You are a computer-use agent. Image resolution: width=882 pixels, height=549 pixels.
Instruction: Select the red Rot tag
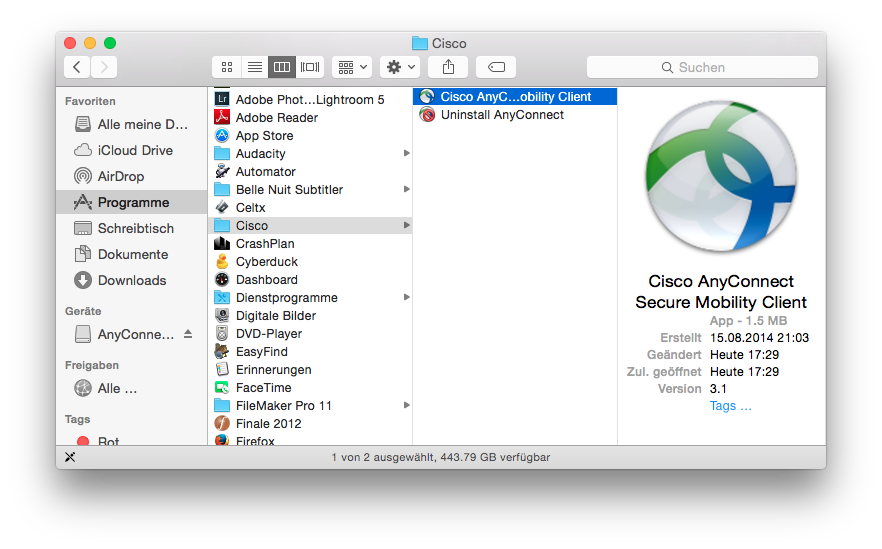click(x=83, y=442)
